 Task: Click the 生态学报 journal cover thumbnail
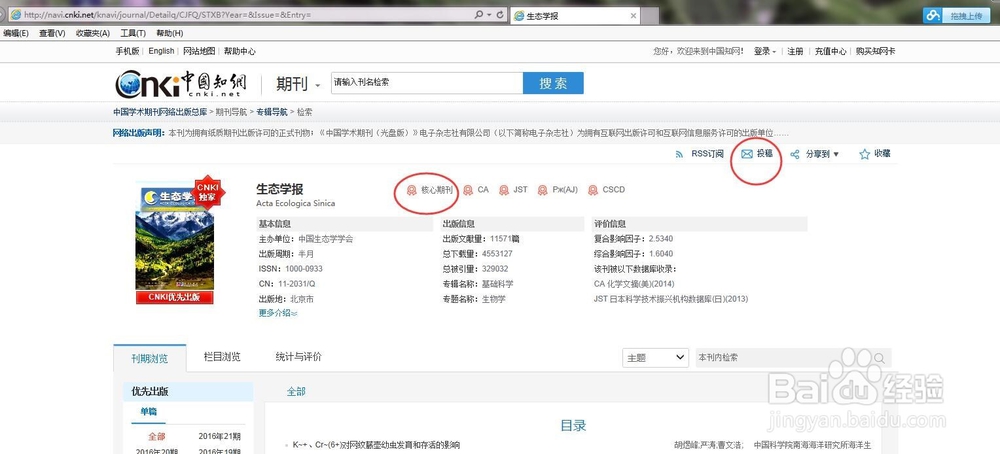pyautogui.click(x=175, y=237)
